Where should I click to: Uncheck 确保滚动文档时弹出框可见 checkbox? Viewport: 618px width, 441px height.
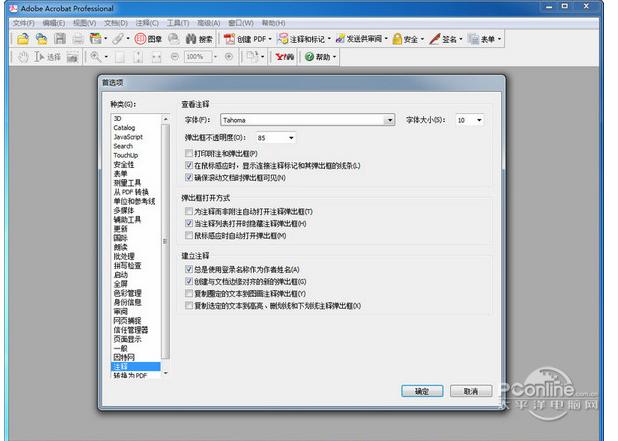[189, 178]
